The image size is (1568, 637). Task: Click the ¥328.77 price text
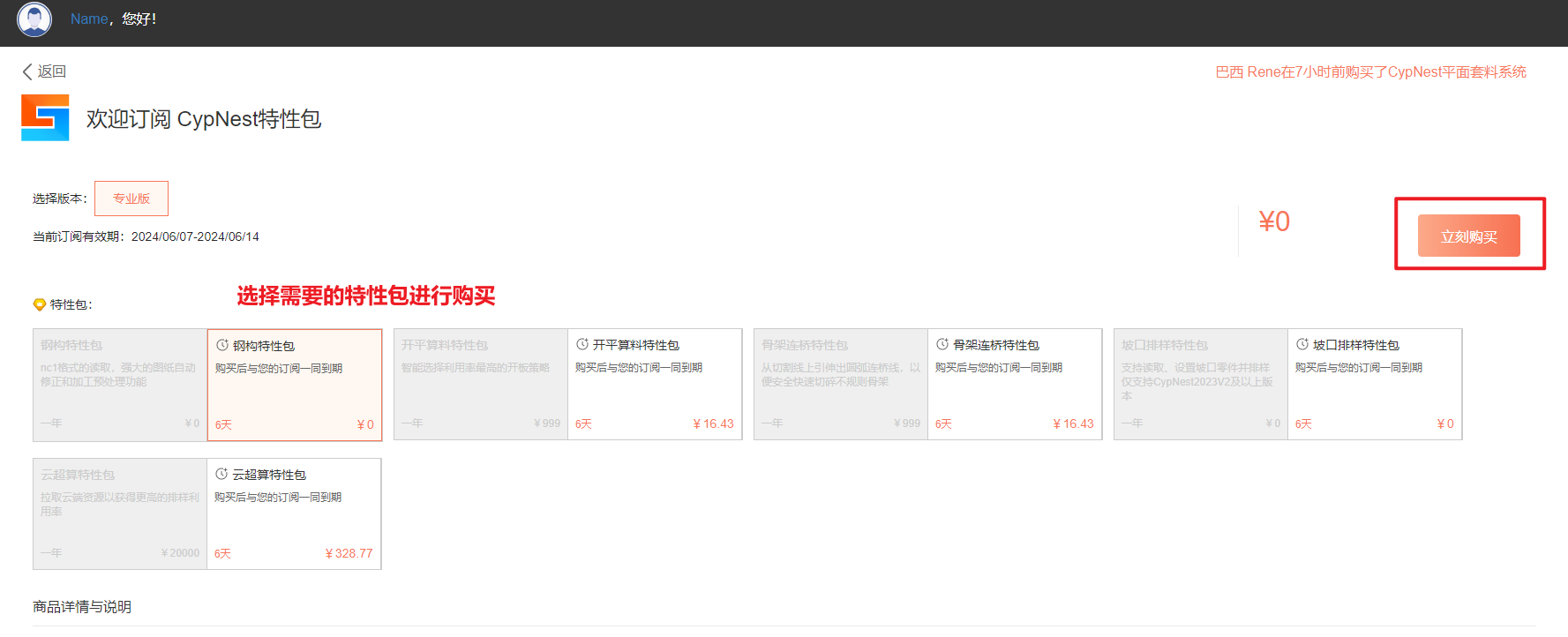349,553
